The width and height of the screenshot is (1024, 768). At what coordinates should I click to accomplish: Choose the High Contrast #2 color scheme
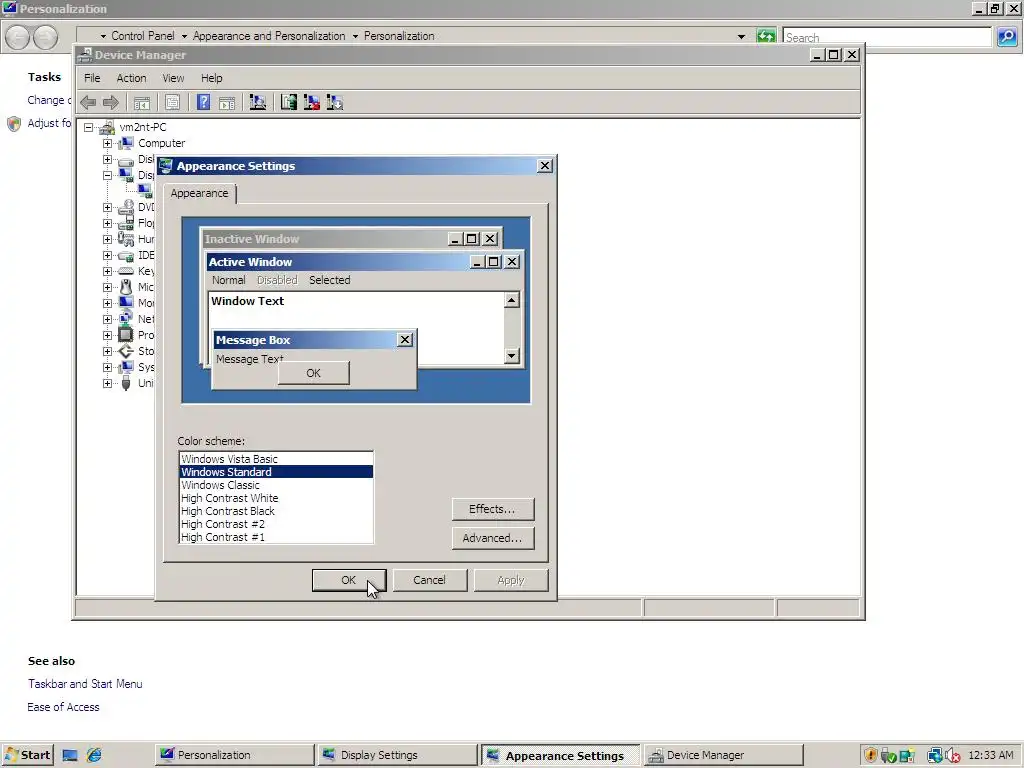coord(276,524)
